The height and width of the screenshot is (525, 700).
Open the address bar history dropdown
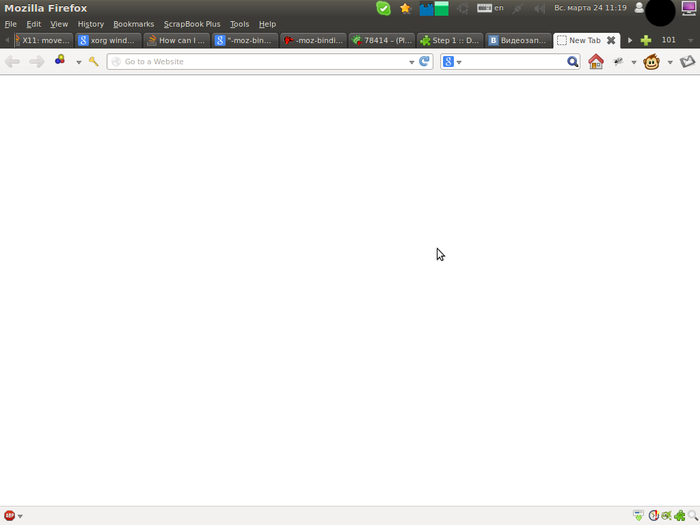click(x=411, y=62)
